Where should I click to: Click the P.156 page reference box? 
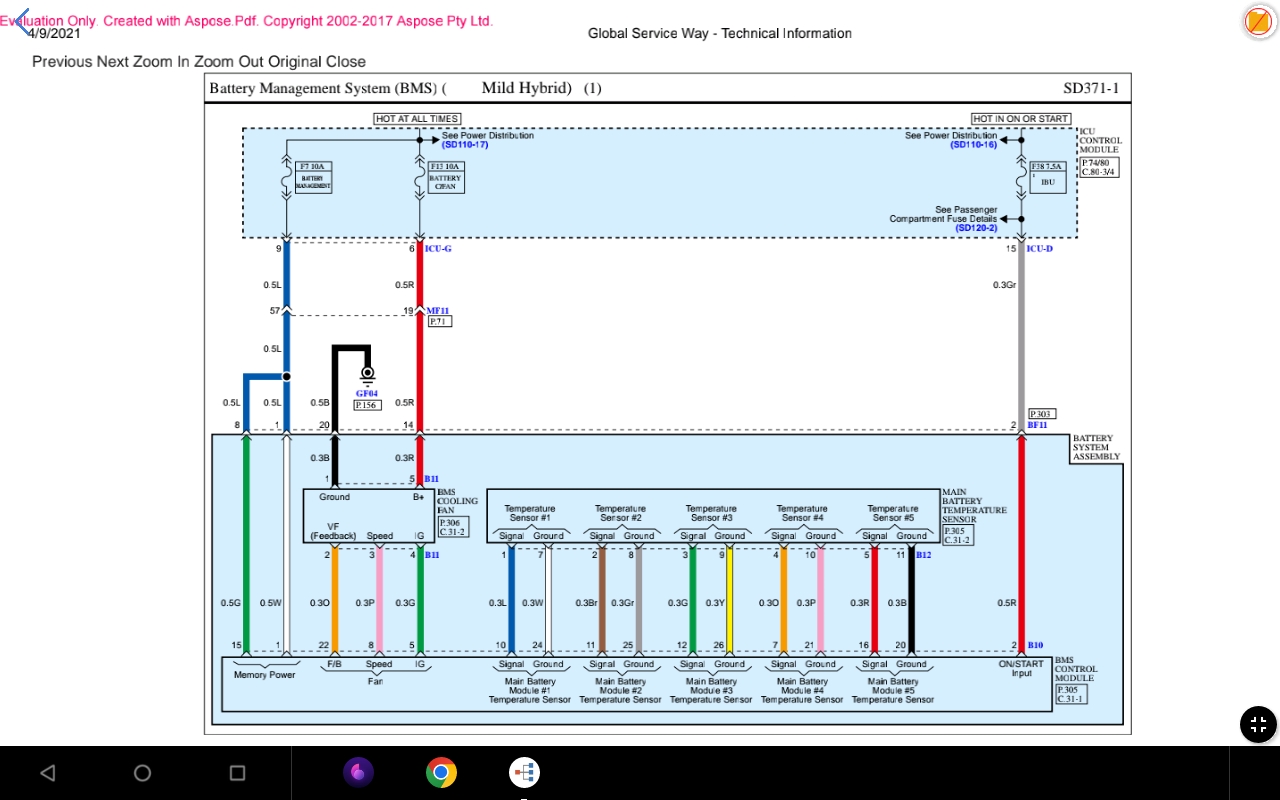[x=367, y=405]
